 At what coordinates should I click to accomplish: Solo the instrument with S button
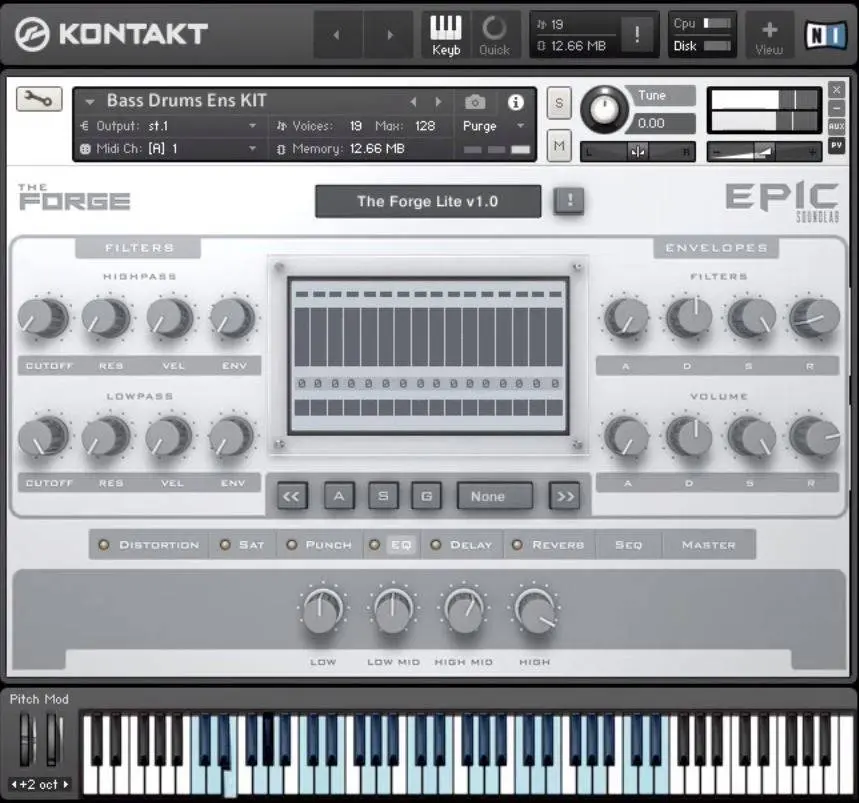pyautogui.click(x=559, y=103)
